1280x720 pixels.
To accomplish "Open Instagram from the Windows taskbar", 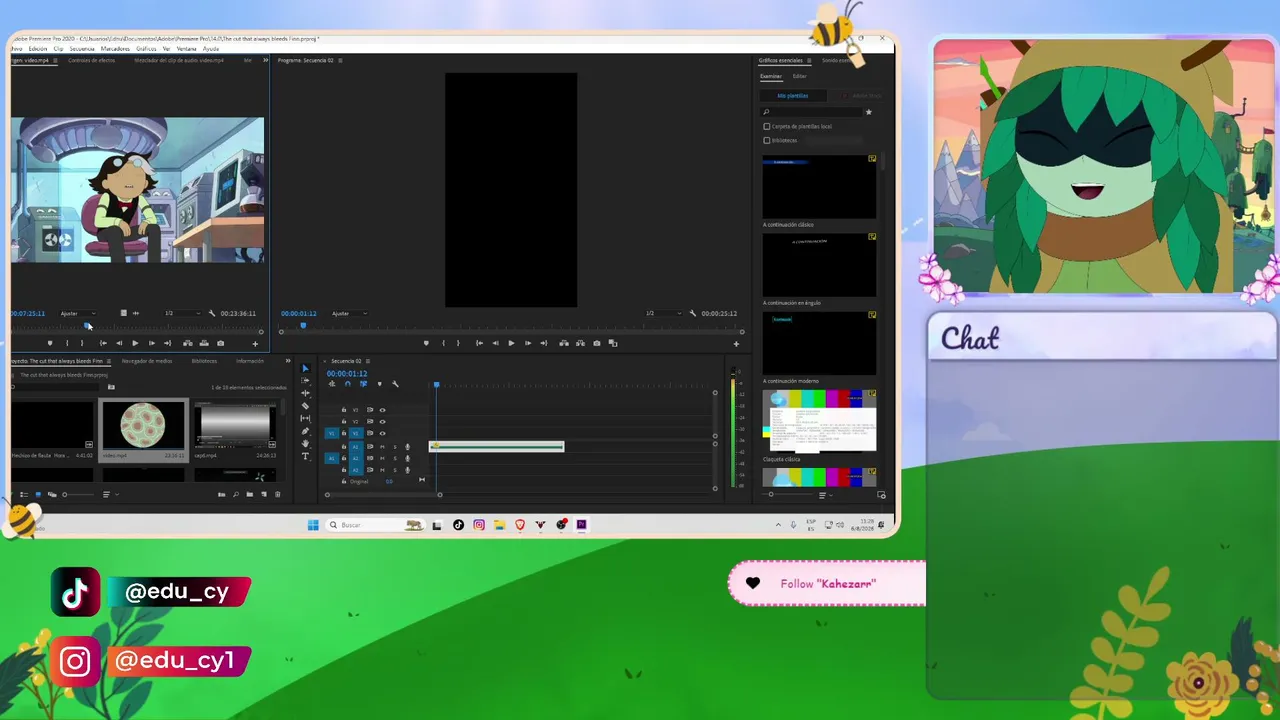I will (x=479, y=525).
